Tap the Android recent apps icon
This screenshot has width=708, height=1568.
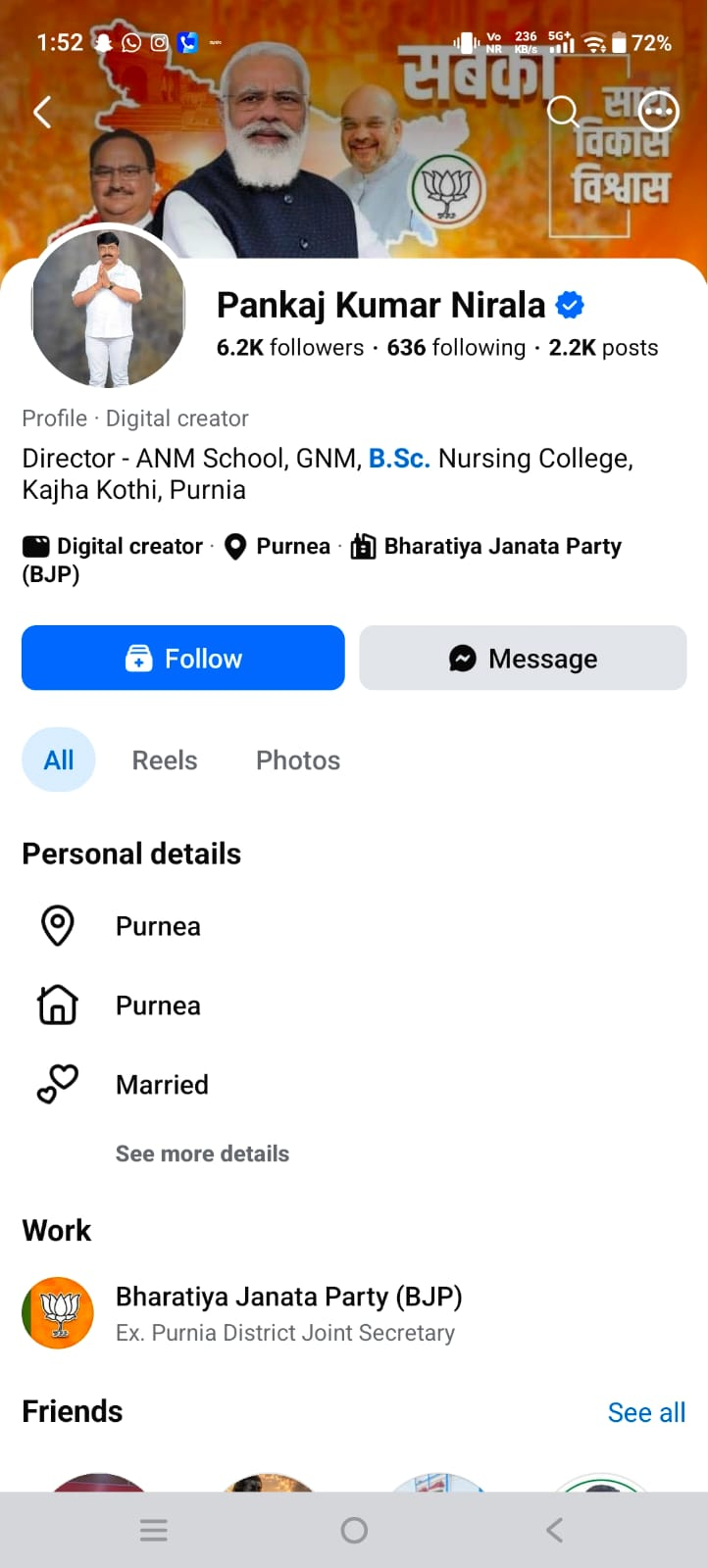154,1530
